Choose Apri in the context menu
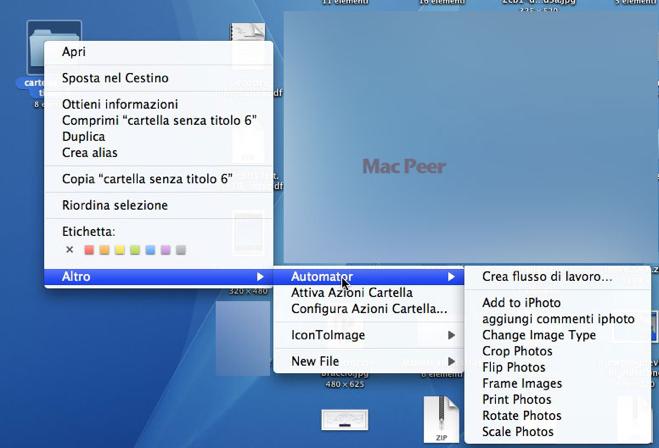Viewport: 659px width, 448px height. [x=158, y=52]
